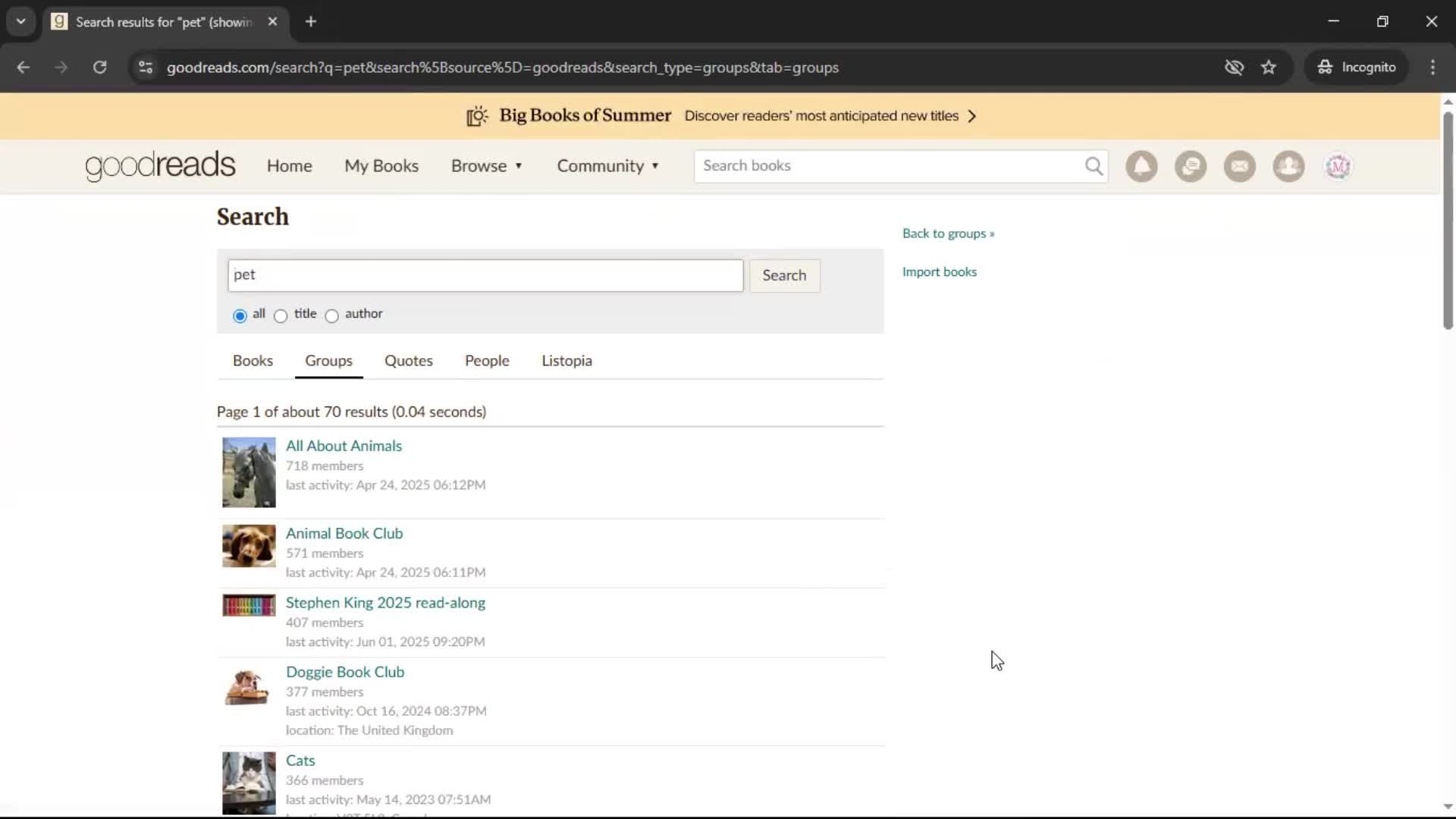Open the 'Doggie Book Club' group
The height and width of the screenshot is (819, 1456).
tap(345, 672)
